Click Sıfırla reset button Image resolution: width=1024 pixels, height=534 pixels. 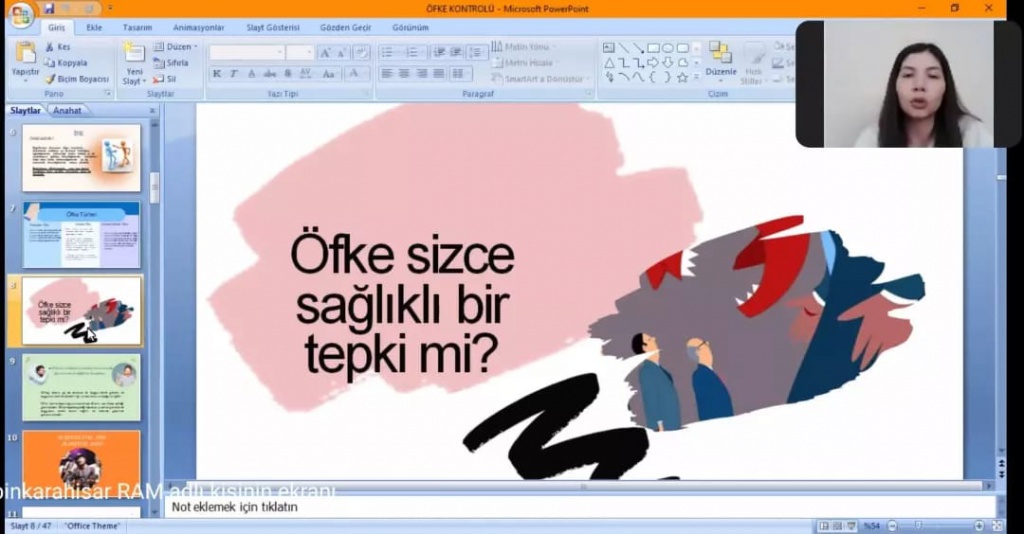coord(172,63)
